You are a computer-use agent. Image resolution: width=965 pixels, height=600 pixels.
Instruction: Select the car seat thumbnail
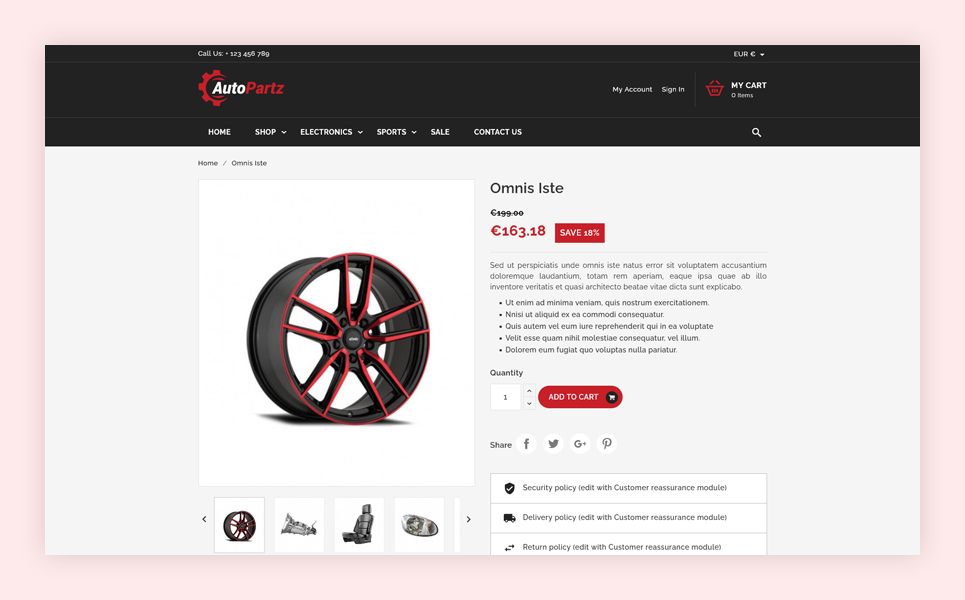[359, 525]
